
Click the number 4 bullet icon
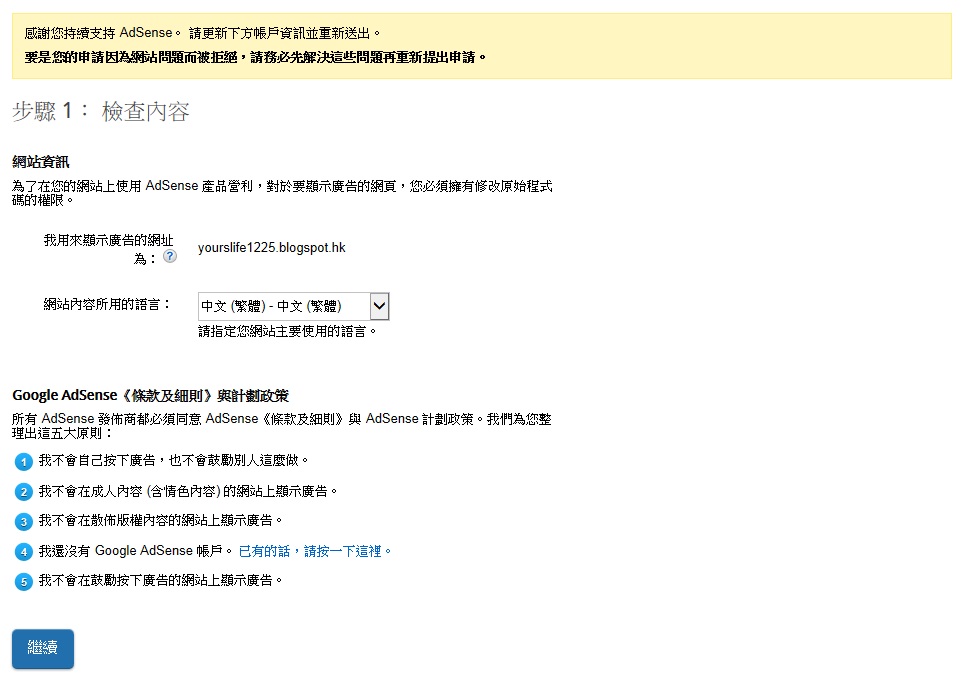coord(23,552)
